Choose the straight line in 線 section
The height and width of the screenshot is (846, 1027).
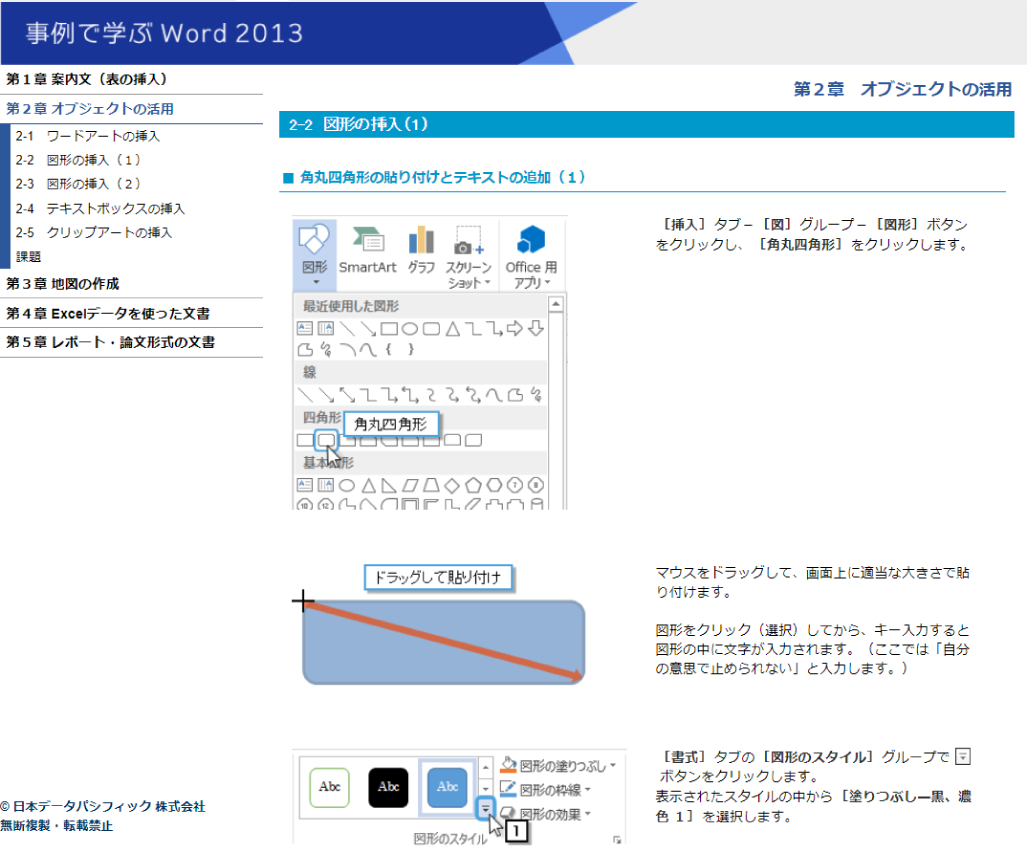point(305,395)
